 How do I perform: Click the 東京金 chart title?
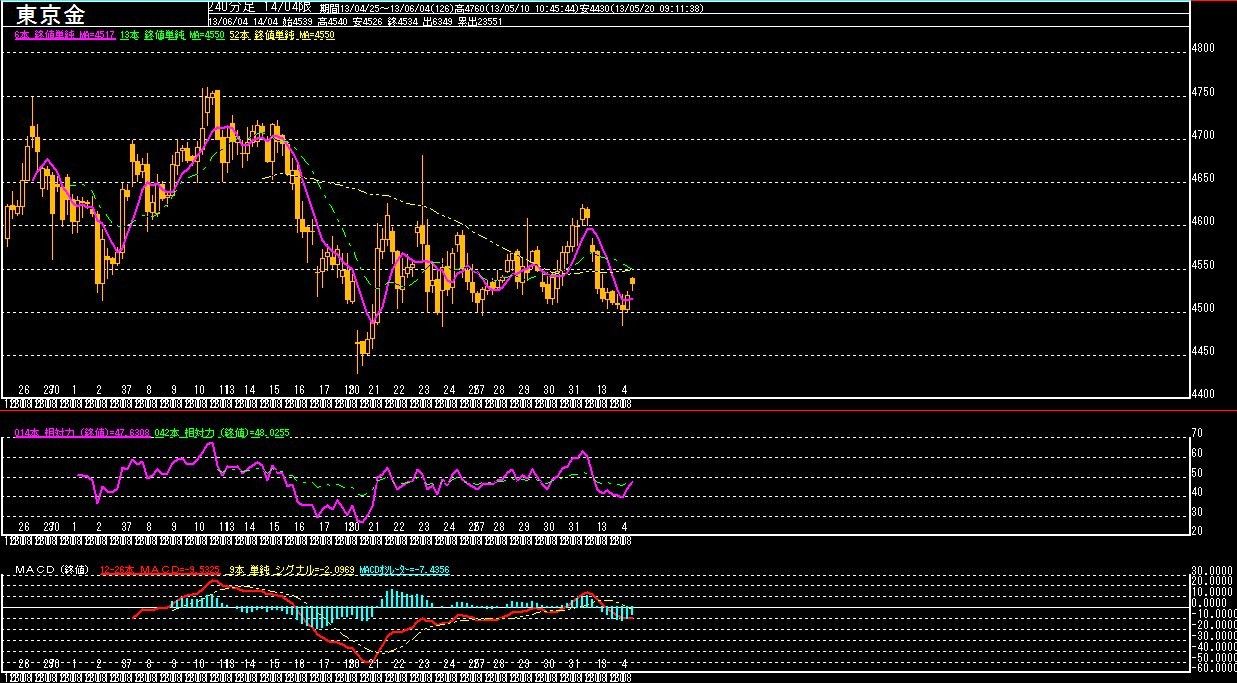51,14
